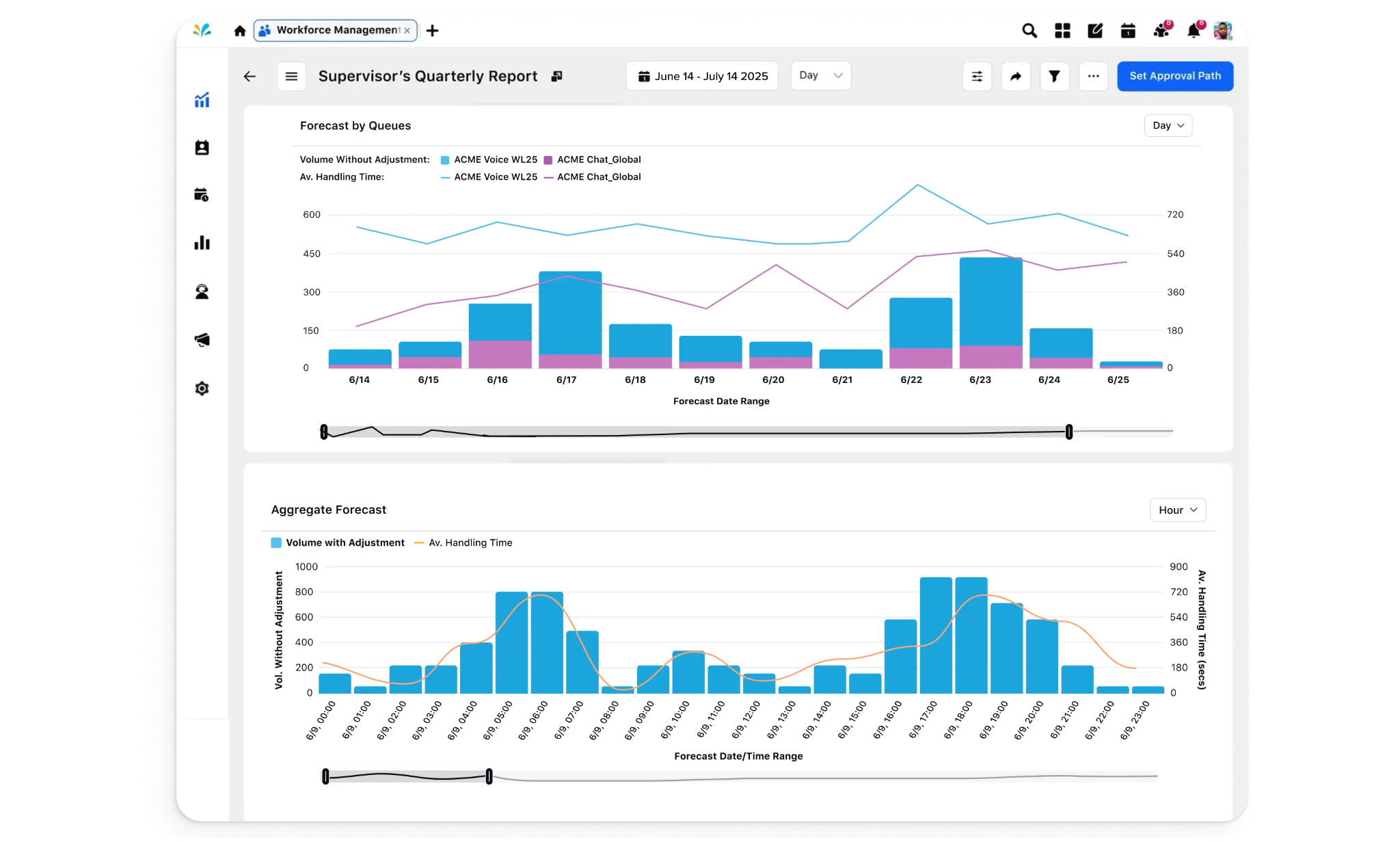Viewport: 1400px width, 842px height.
Task: Click Set Approval Path button
Action: 1175,76
